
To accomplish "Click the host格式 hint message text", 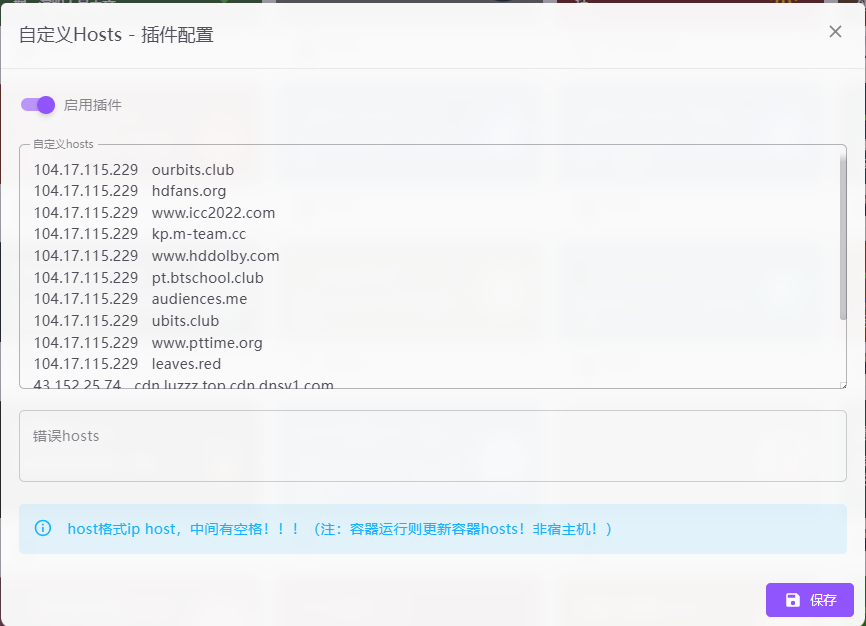I will coord(339,529).
